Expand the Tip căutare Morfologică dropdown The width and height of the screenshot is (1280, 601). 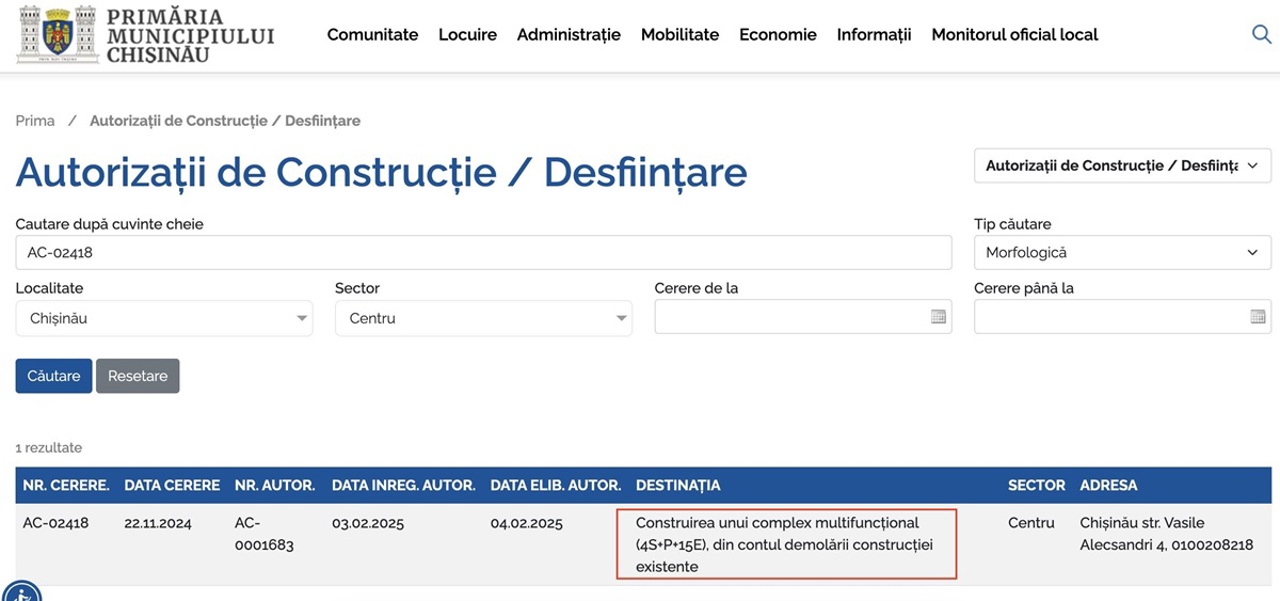(1123, 253)
